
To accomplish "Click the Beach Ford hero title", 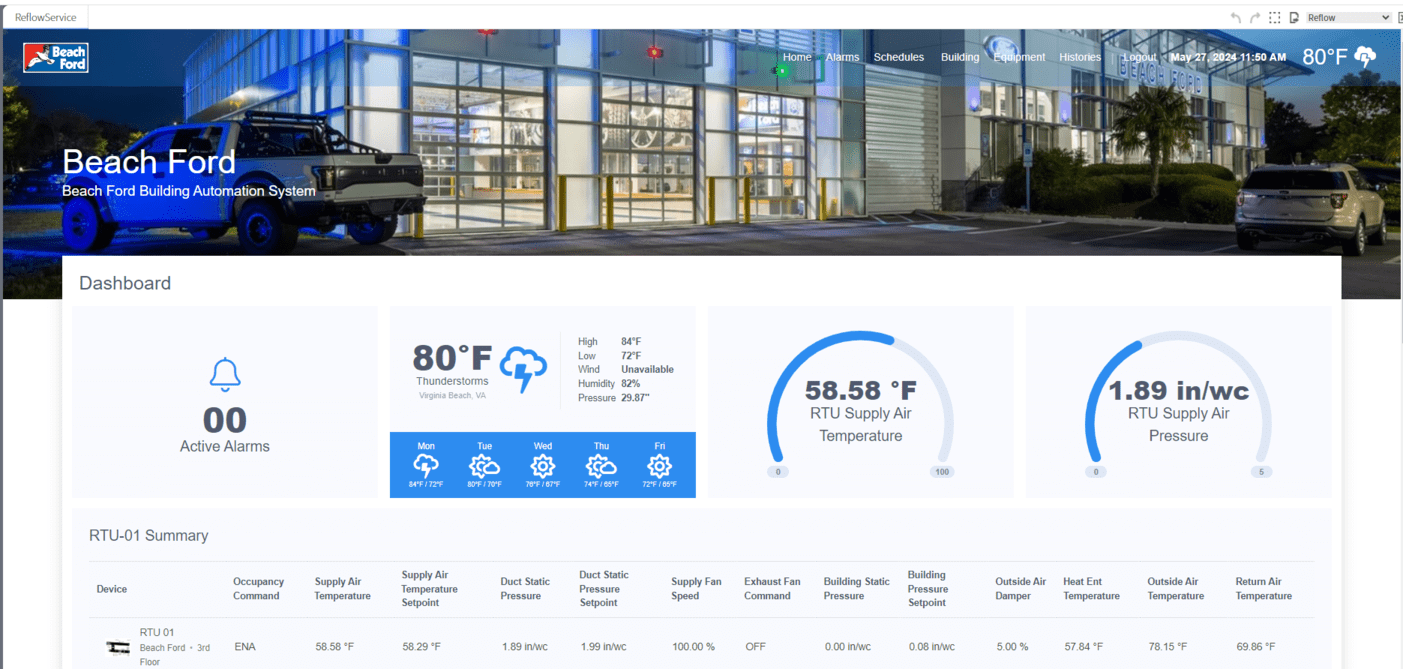I will 149,162.
